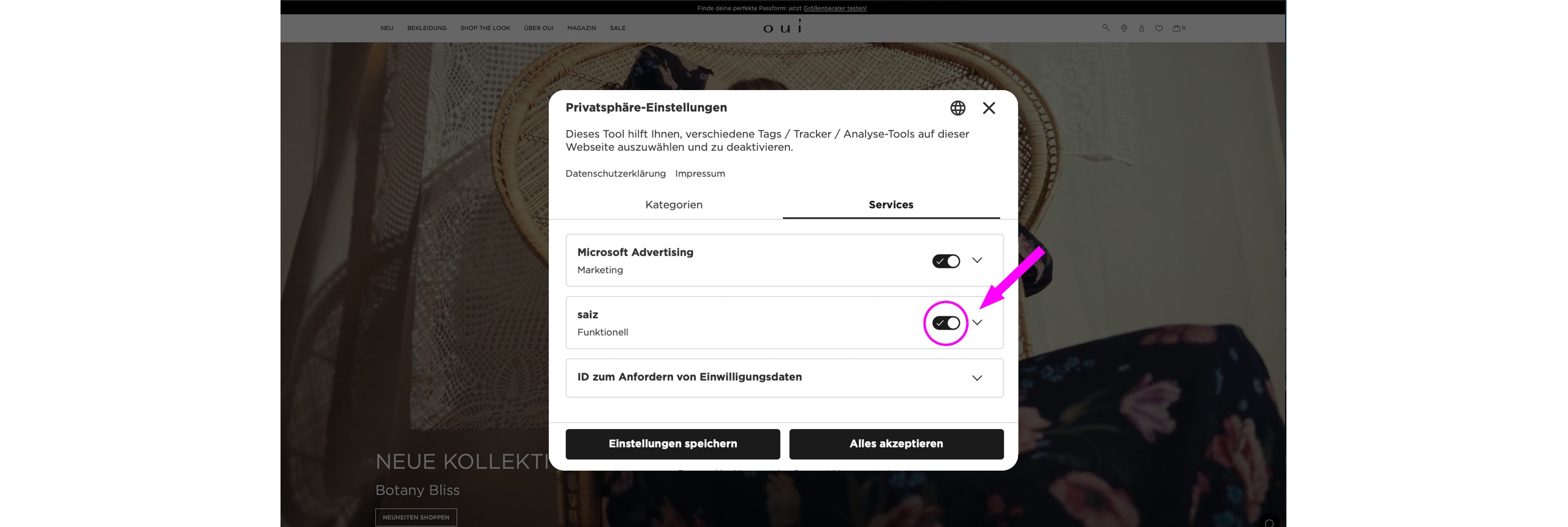Switch to the Kategorien tab

tap(674, 205)
